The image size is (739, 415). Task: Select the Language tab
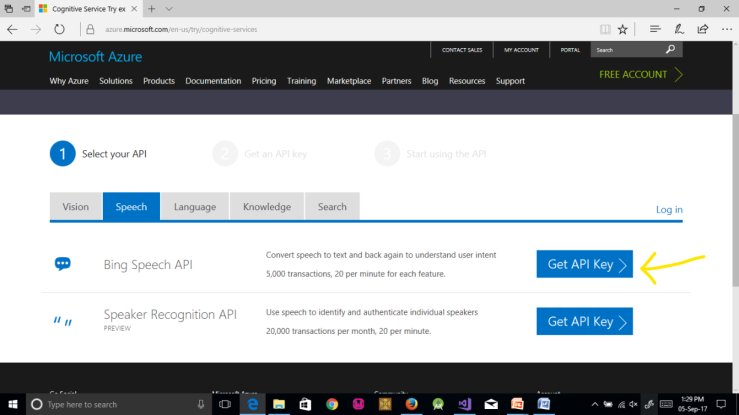click(x=194, y=207)
